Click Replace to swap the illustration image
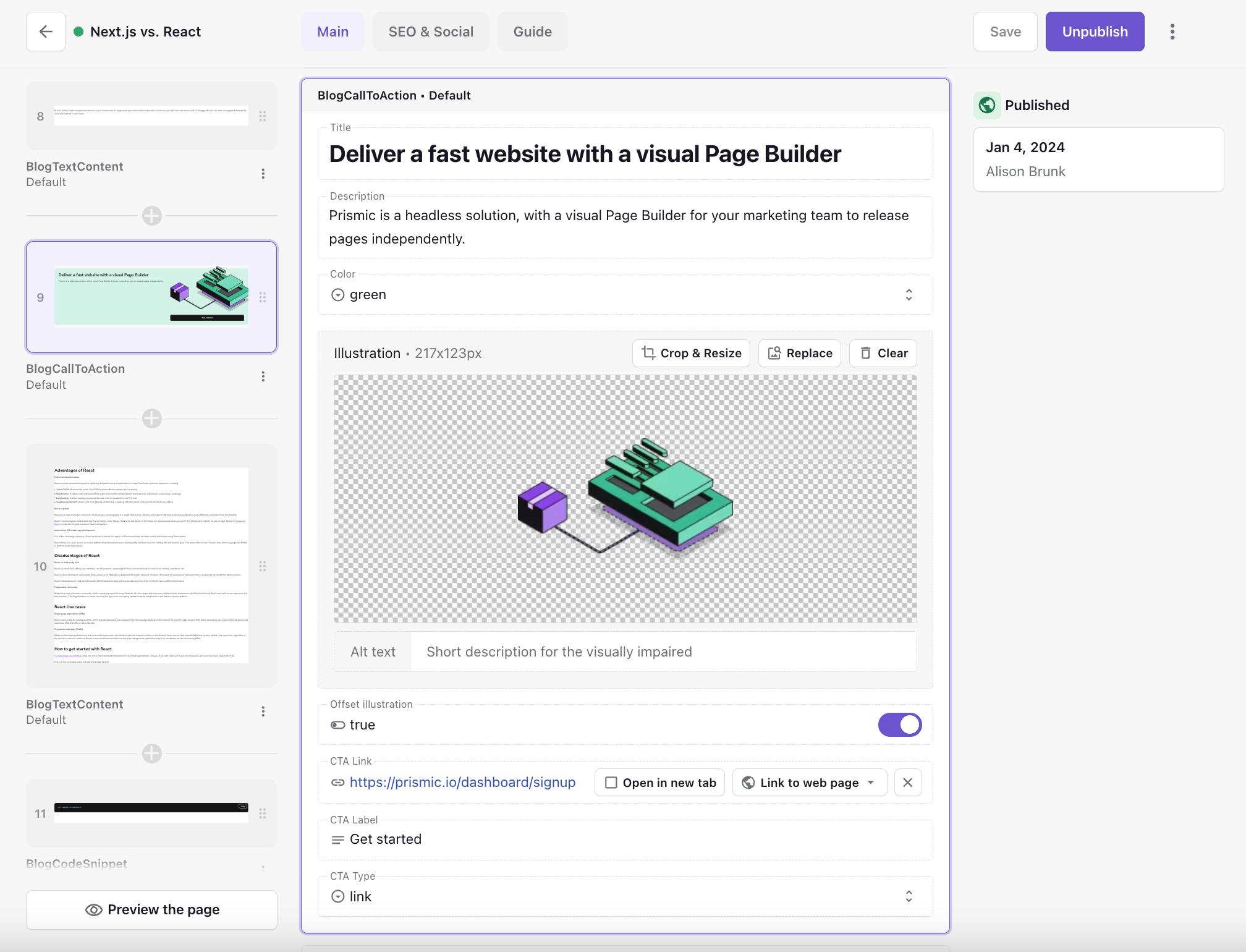 tap(799, 353)
